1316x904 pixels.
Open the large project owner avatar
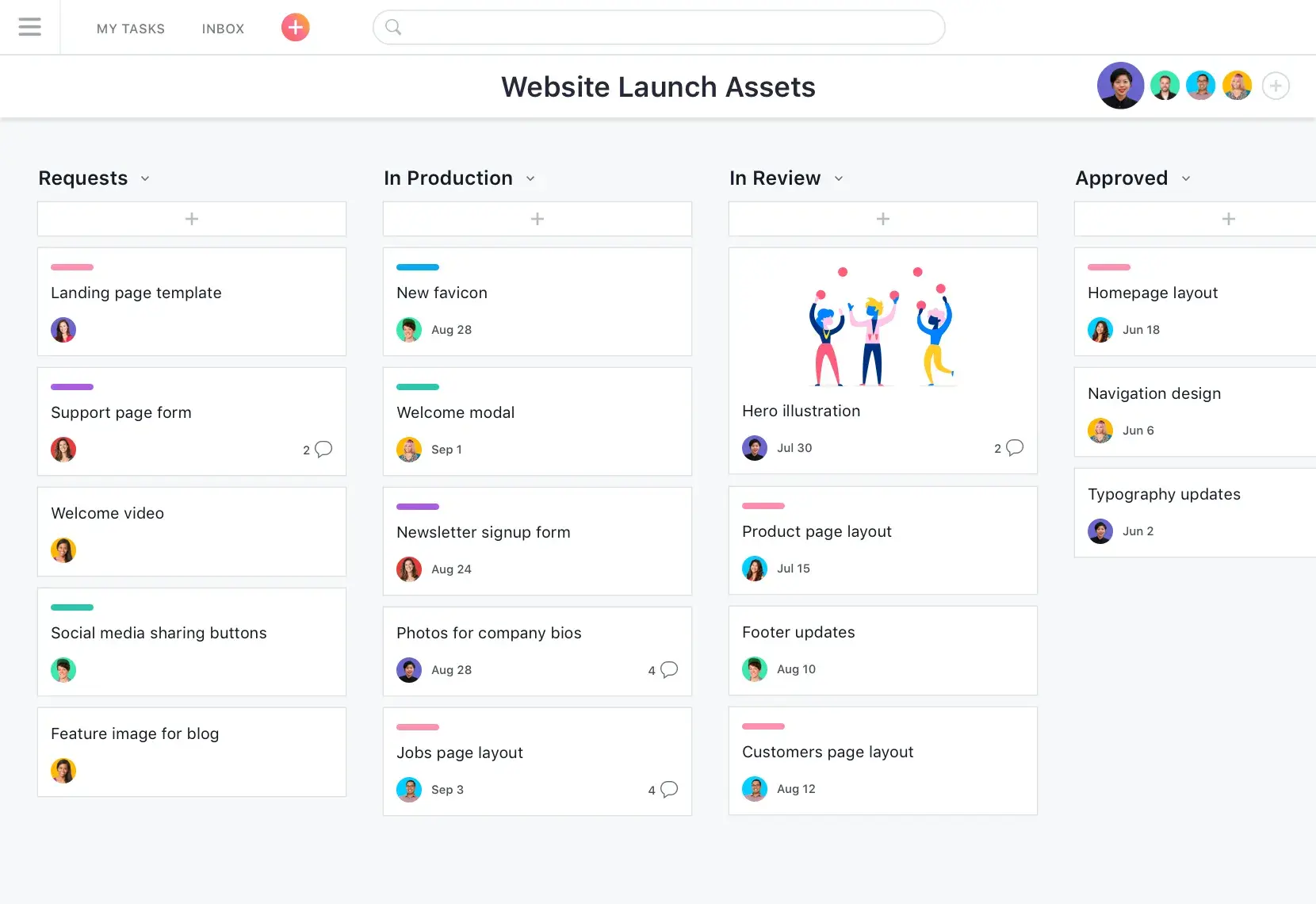click(1120, 86)
